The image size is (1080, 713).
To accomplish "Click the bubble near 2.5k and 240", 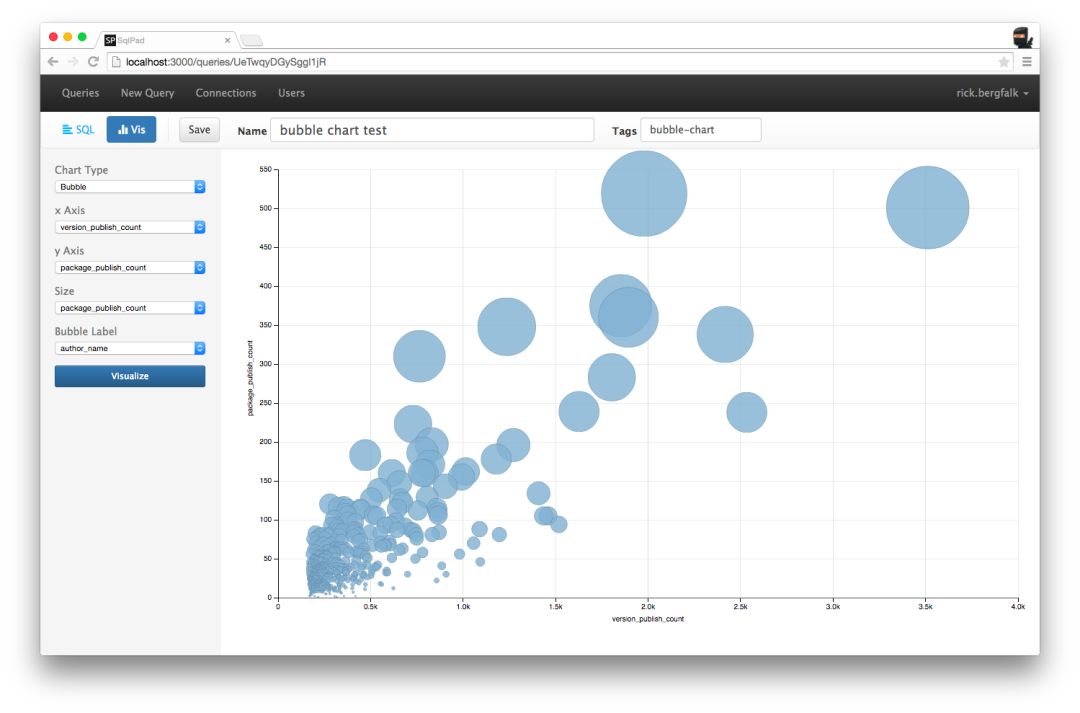I will (x=747, y=412).
